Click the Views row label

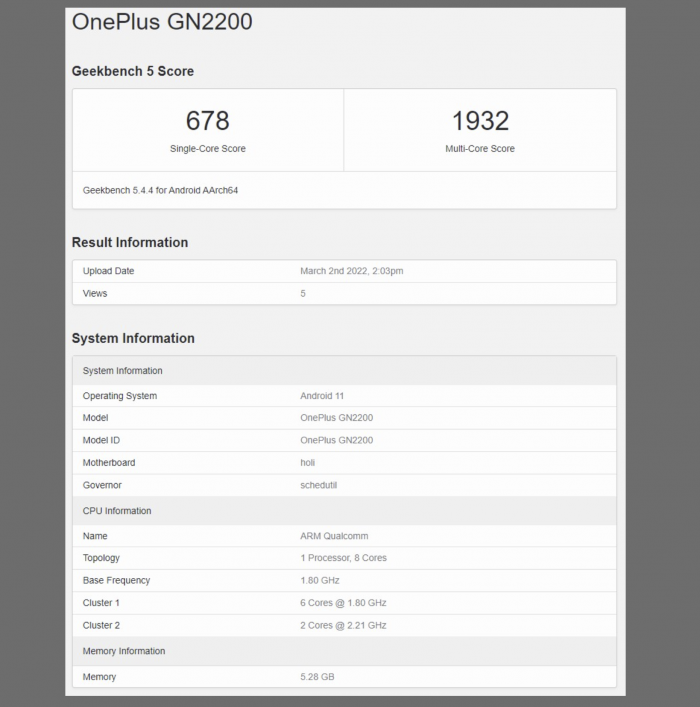coord(95,294)
